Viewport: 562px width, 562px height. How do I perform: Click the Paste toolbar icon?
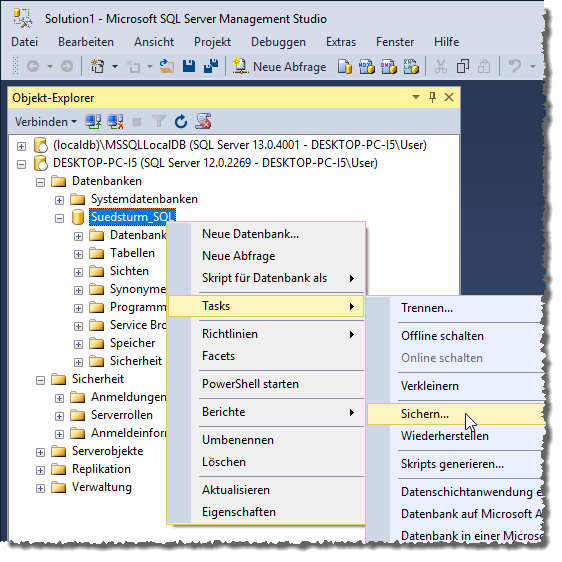tap(484, 67)
